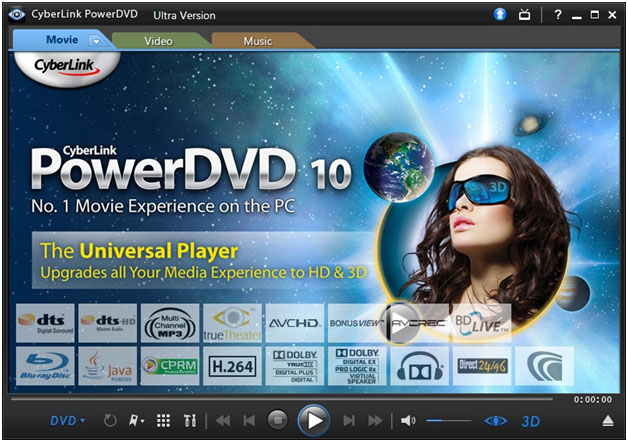628x442 pixels.
Task: Click the fast forward button
Action: [375, 421]
